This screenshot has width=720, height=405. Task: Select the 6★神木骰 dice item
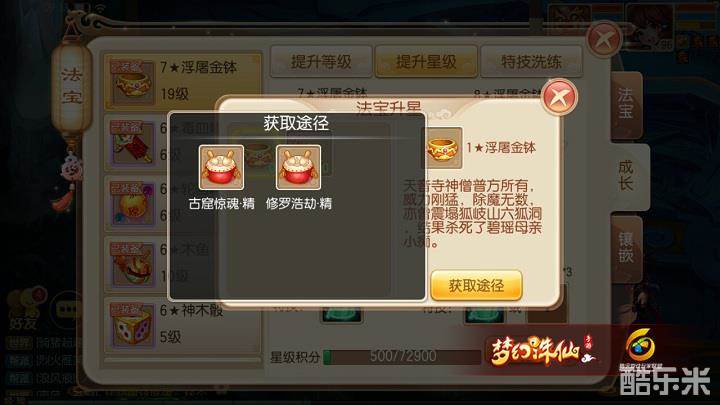click(x=183, y=325)
